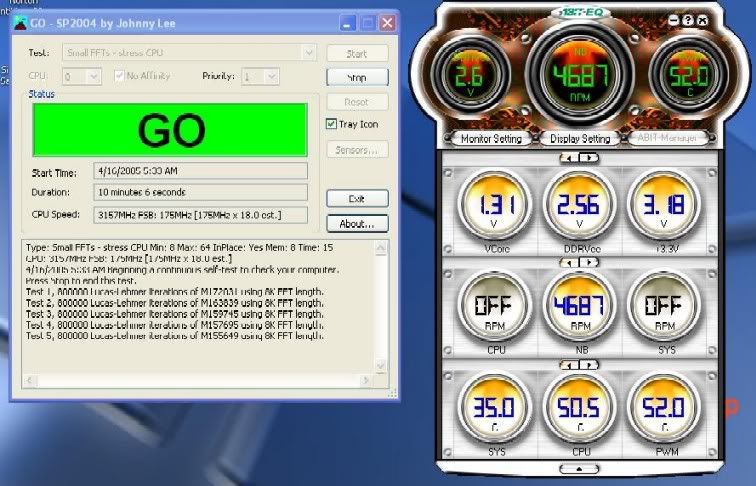This screenshot has height=486, width=756.
Task: Click log line 'Test 4, 800000 Lucas-Lehmer'
Action: click(175, 325)
